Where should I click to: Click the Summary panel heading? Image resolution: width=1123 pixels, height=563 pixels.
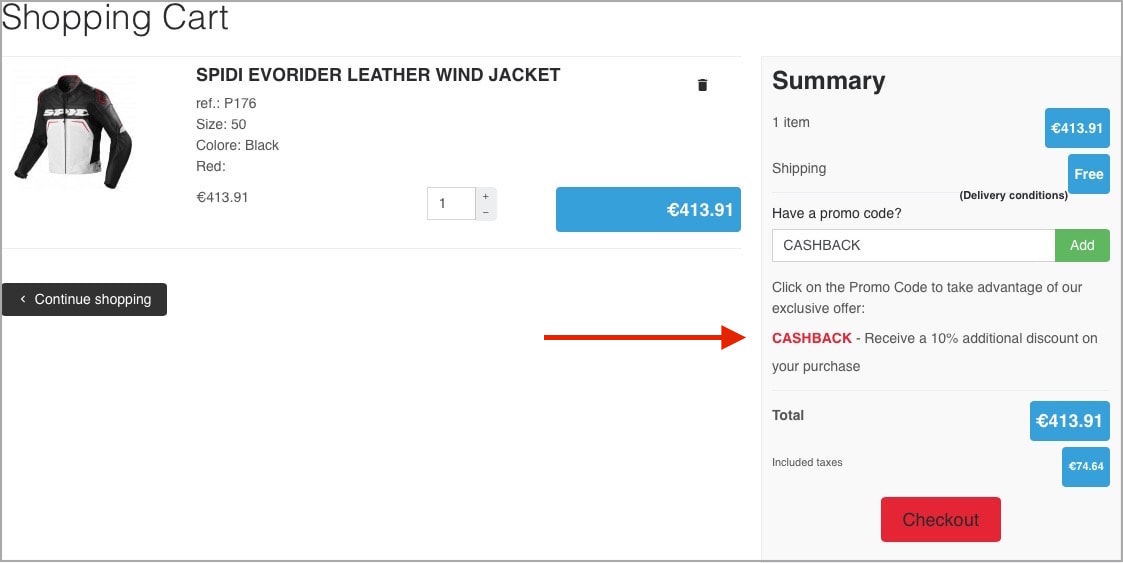pyautogui.click(x=828, y=81)
